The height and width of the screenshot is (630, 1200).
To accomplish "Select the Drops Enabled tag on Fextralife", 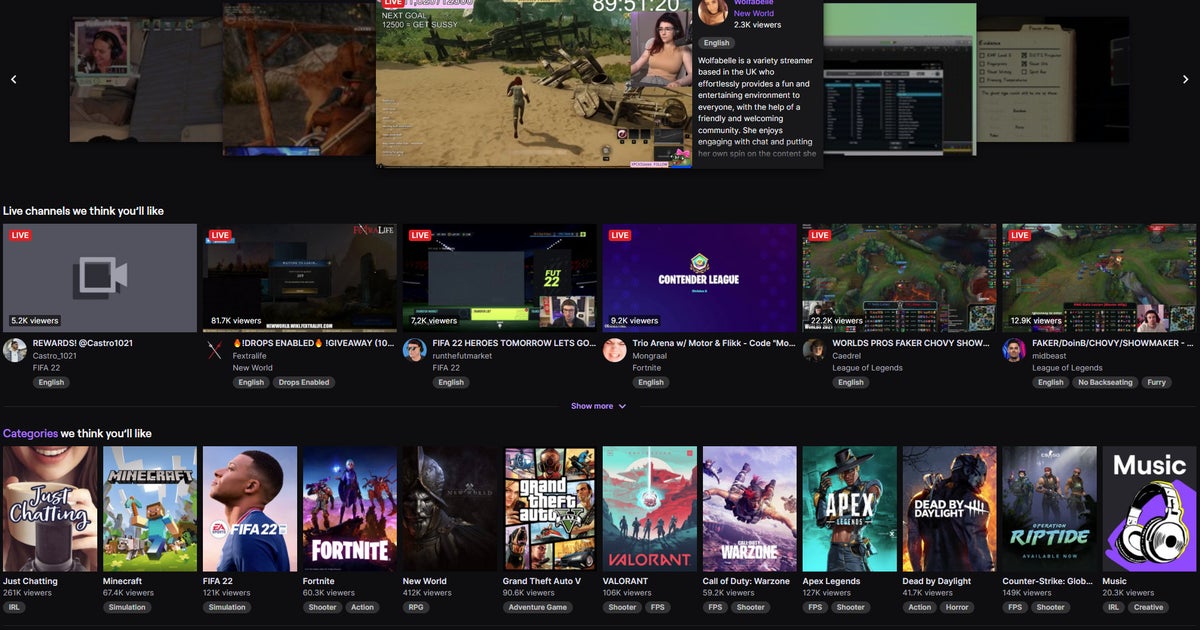I will (303, 382).
